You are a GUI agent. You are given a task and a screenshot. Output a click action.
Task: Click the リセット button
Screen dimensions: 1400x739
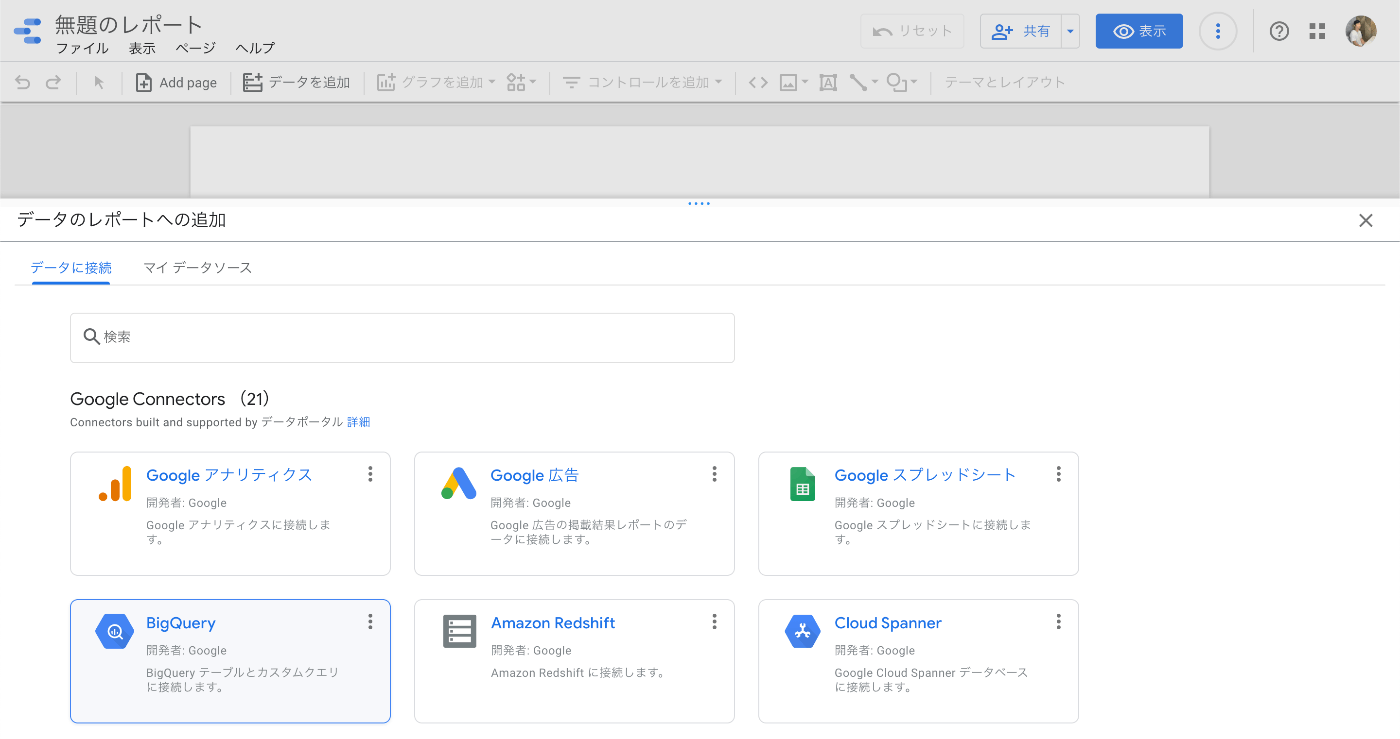(912, 31)
